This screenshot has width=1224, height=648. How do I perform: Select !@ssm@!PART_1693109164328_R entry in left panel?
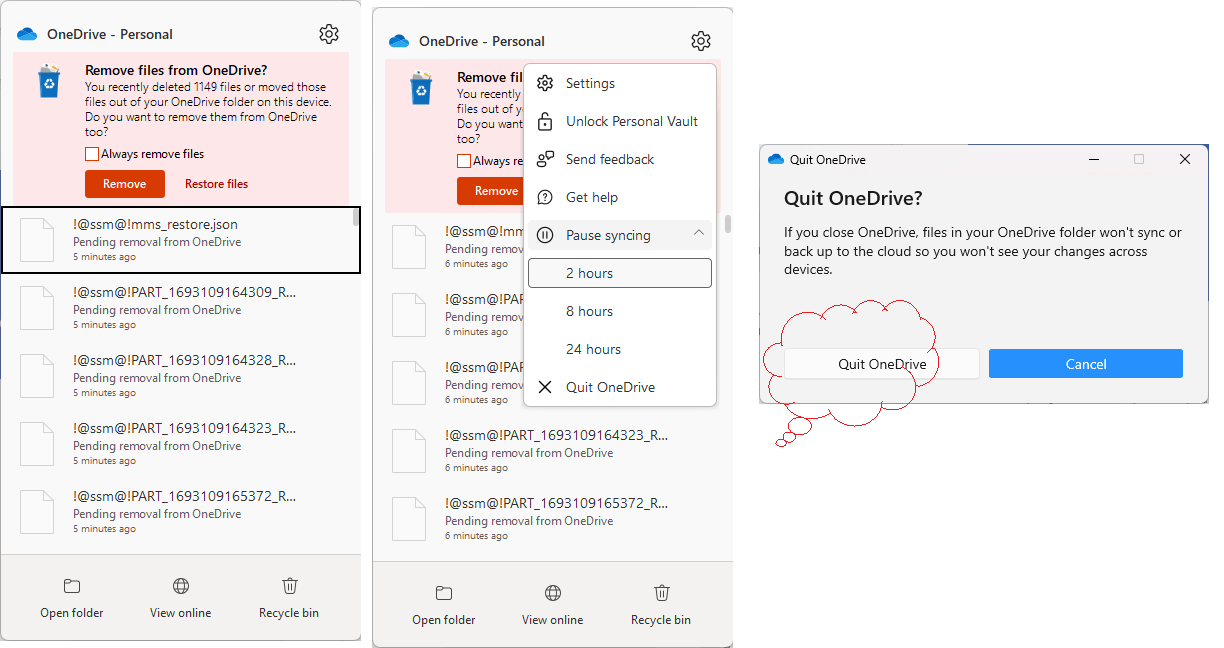tap(181, 376)
